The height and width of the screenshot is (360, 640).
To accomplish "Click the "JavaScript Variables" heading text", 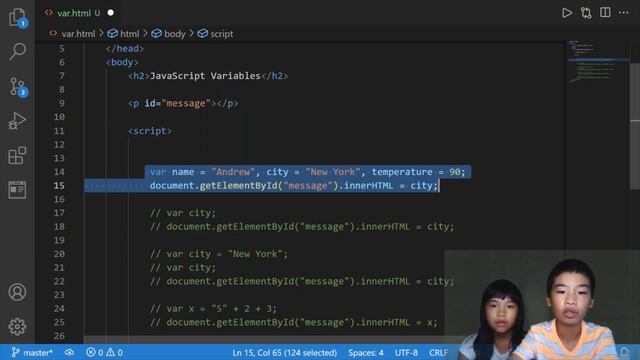I will point(205,76).
